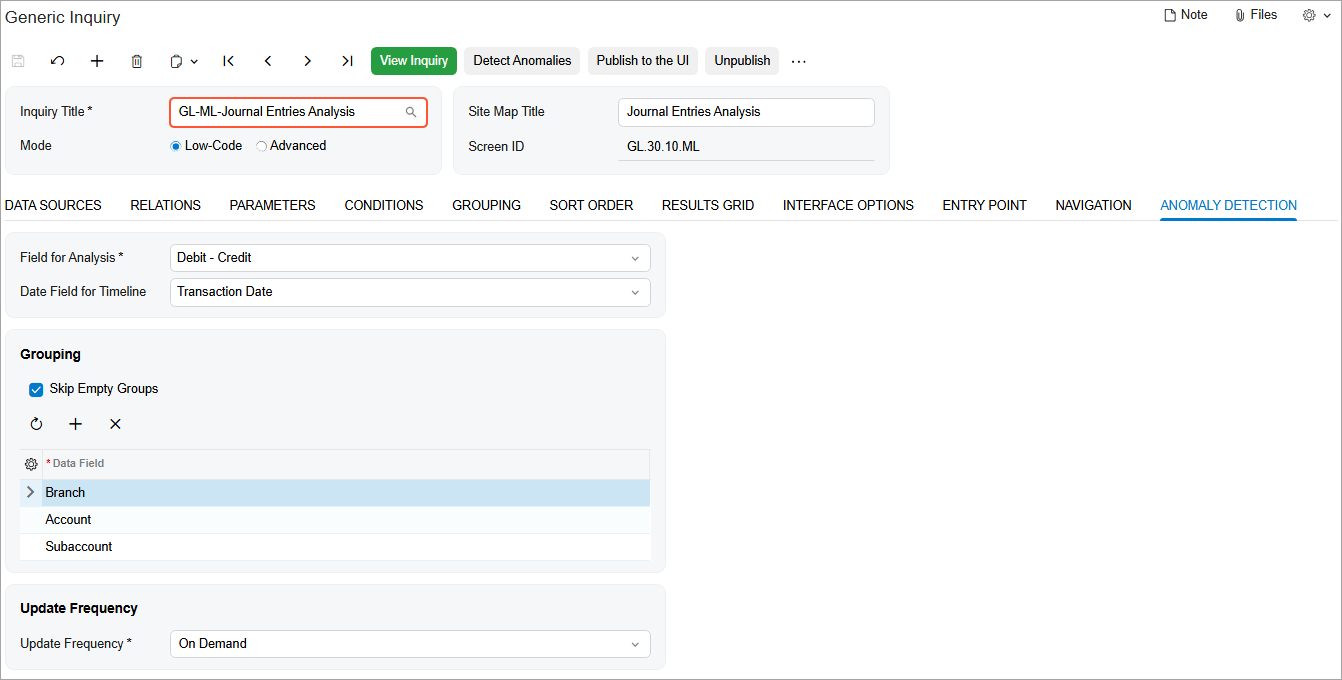1342x680 pixels.
Task: Switch to the Data Sources tab
Action: (x=53, y=205)
